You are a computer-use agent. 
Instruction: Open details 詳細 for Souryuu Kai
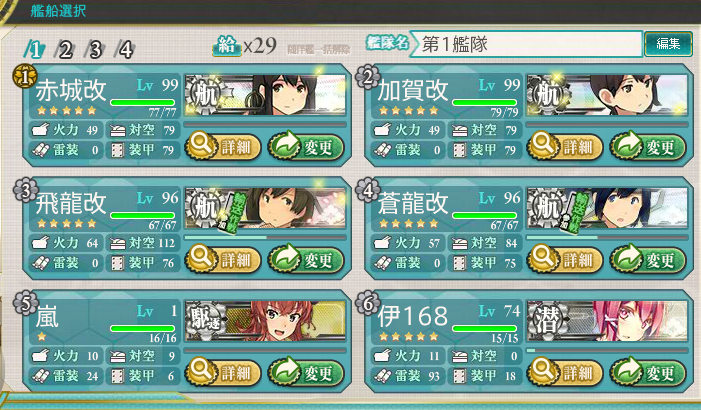pyautogui.click(x=565, y=259)
